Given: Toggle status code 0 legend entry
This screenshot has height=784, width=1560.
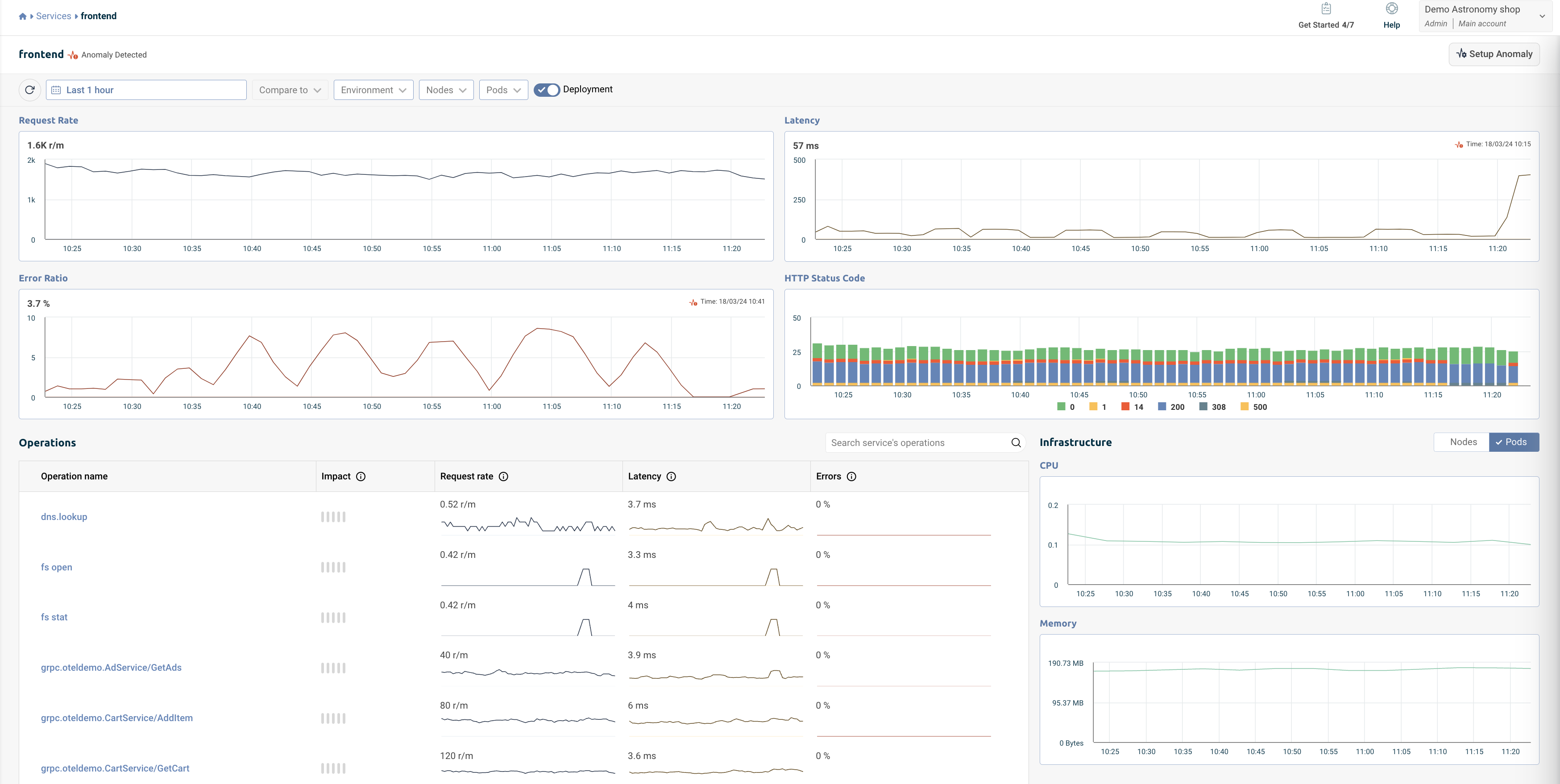Looking at the screenshot, I should coord(1066,407).
